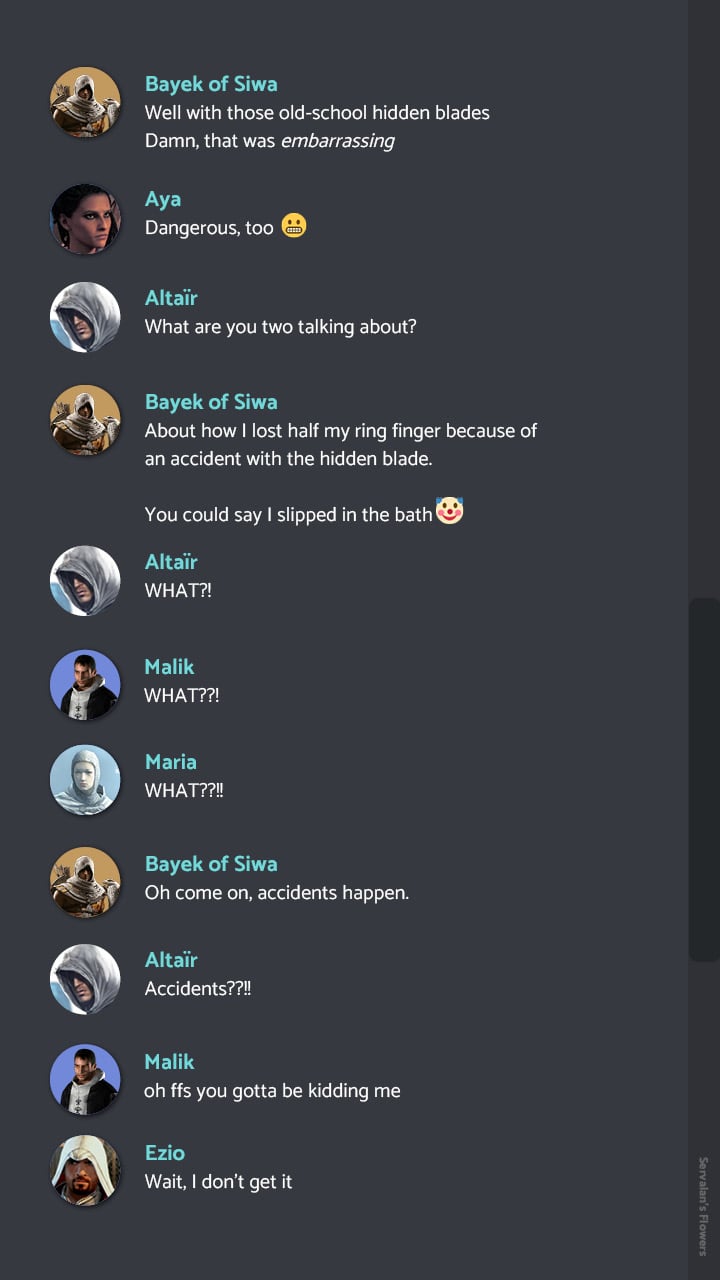Click Bayek's avatar next to "Oh come on, accidents happen."
720x1280 pixels.
point(85,882)
